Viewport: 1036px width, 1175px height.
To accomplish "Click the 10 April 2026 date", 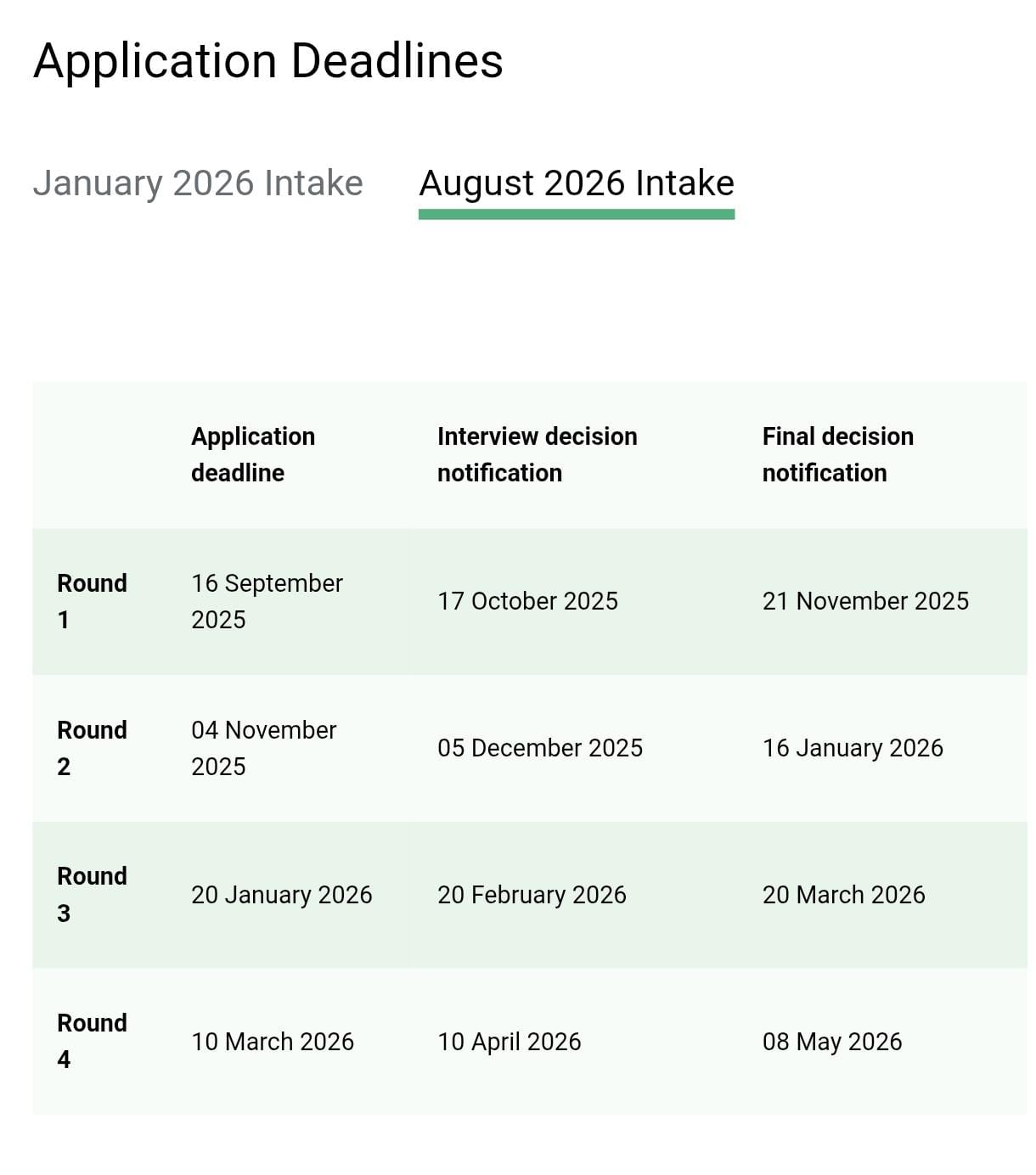I will (x=509, y=1042).
